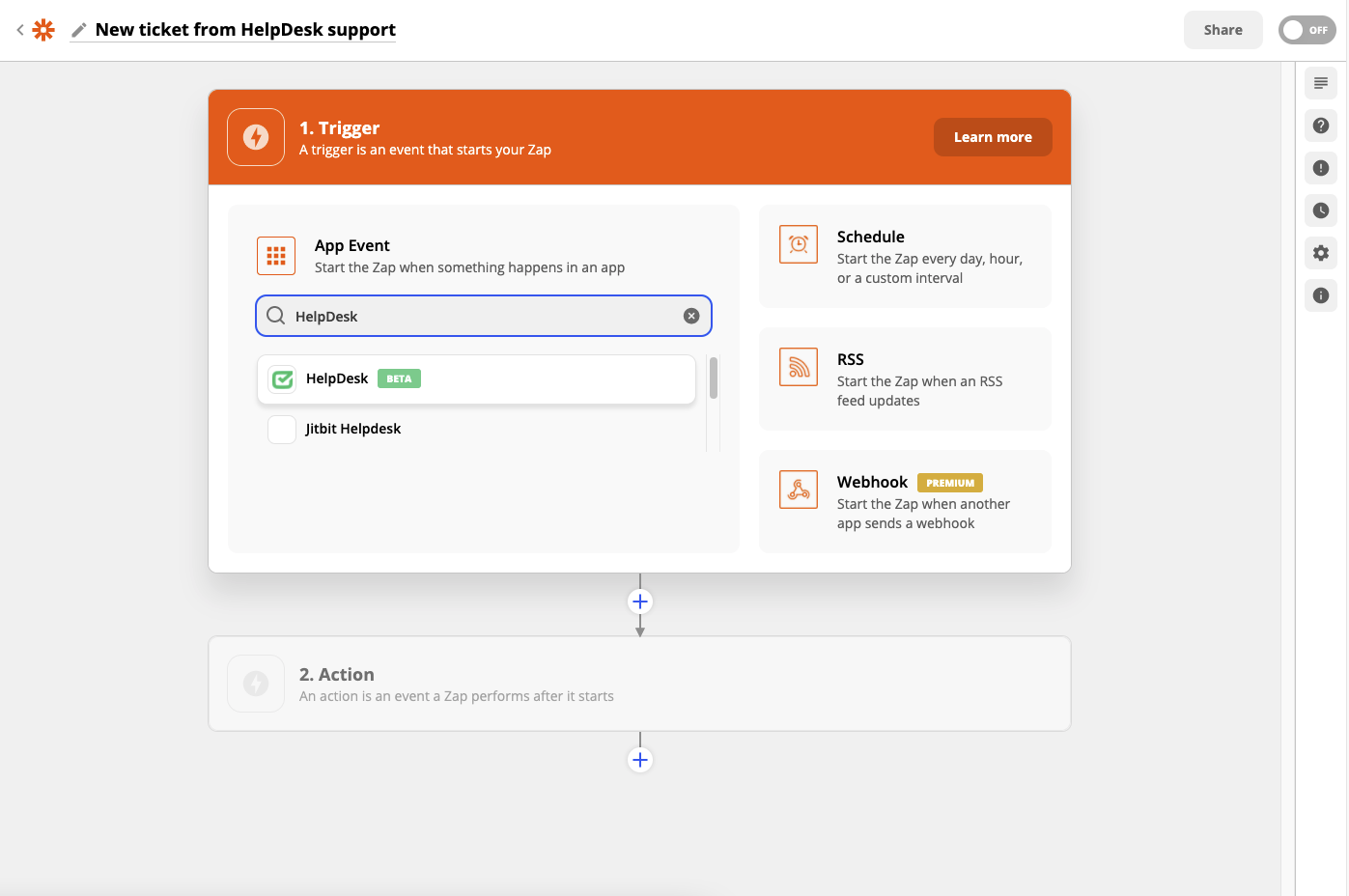This screenshot has height=896, width=1349.
Task: Click the search magnifier icon
Action: 276,316
